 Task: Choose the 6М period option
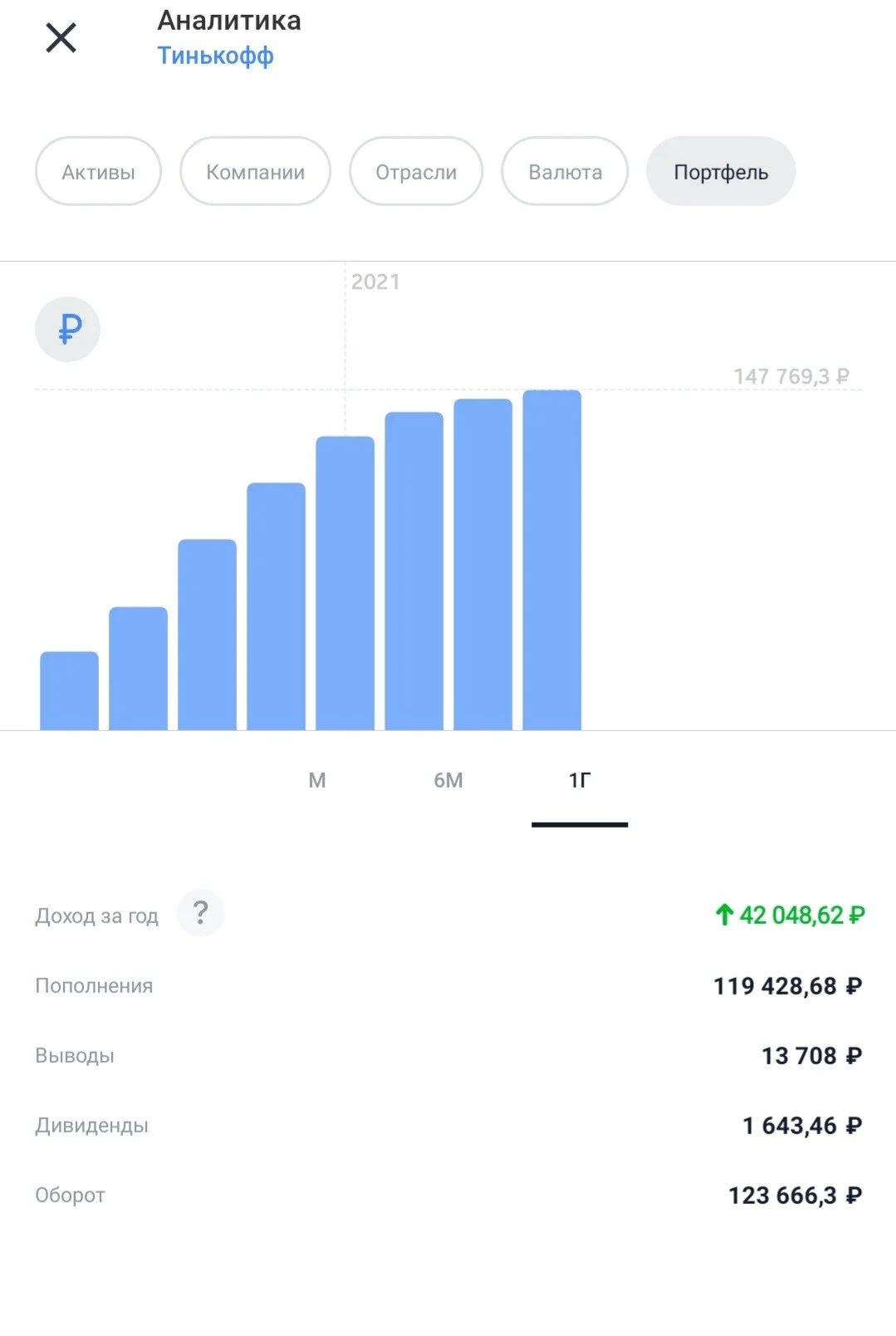(448, 780)
